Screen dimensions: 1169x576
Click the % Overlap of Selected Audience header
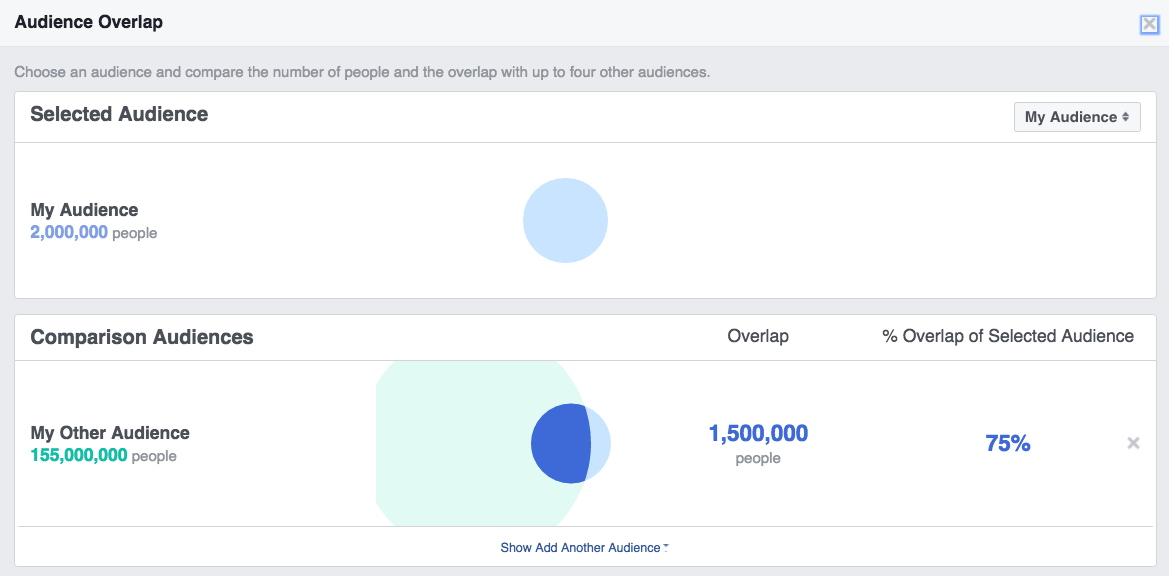tap(1009, 336)
